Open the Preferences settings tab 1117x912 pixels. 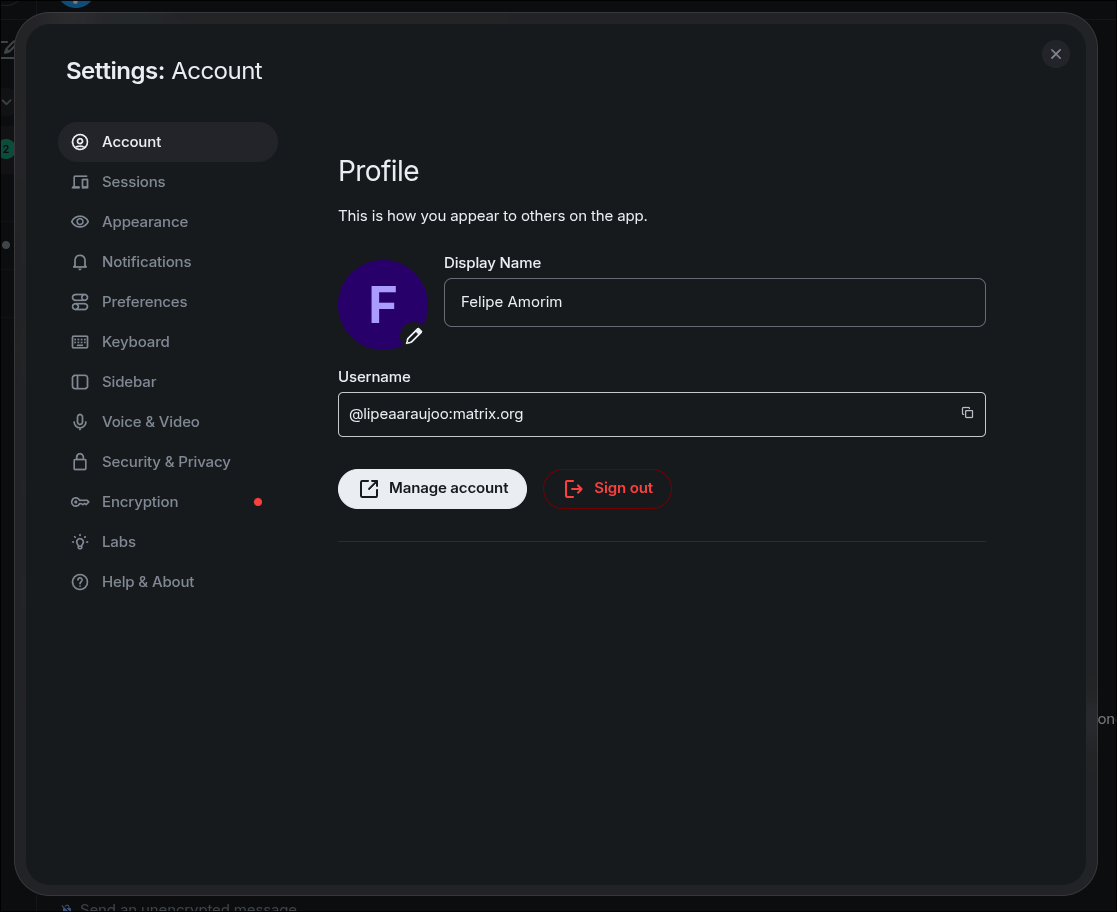144,302
